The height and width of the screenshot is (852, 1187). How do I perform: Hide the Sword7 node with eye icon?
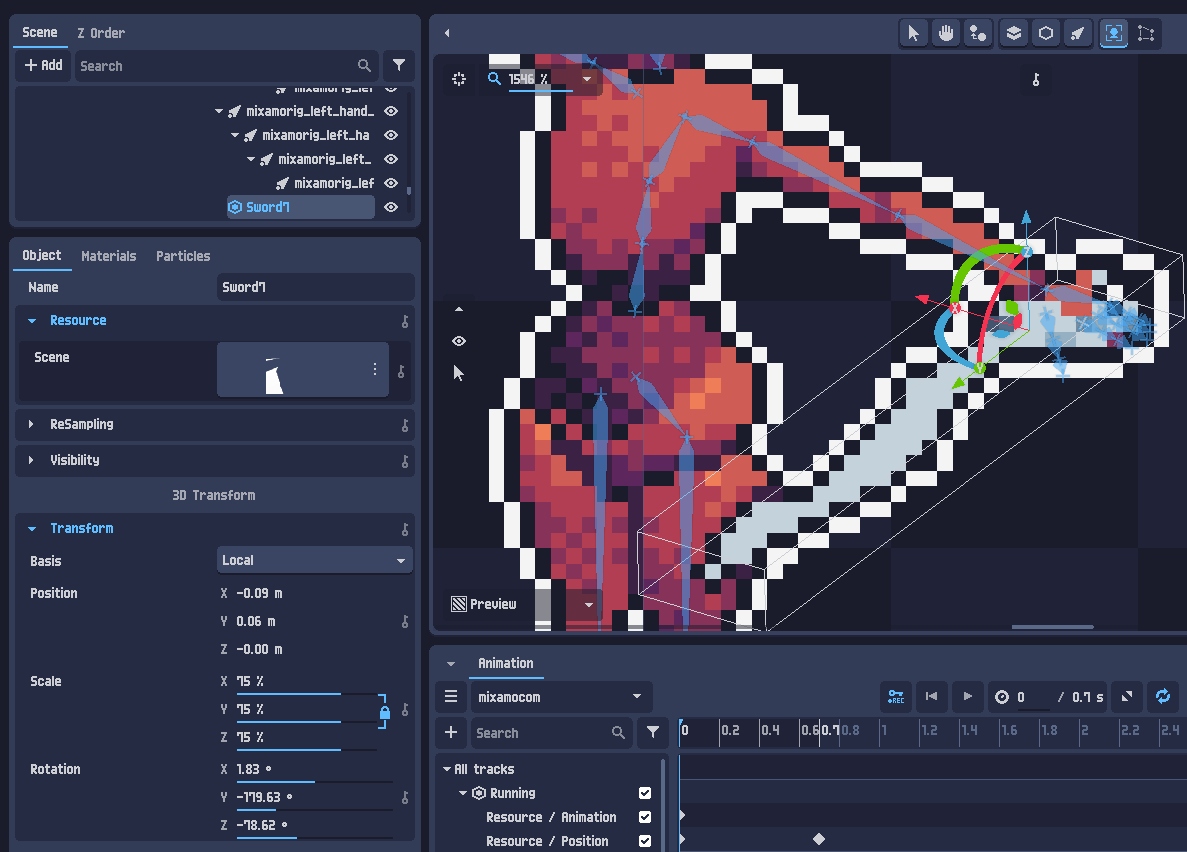391,207
